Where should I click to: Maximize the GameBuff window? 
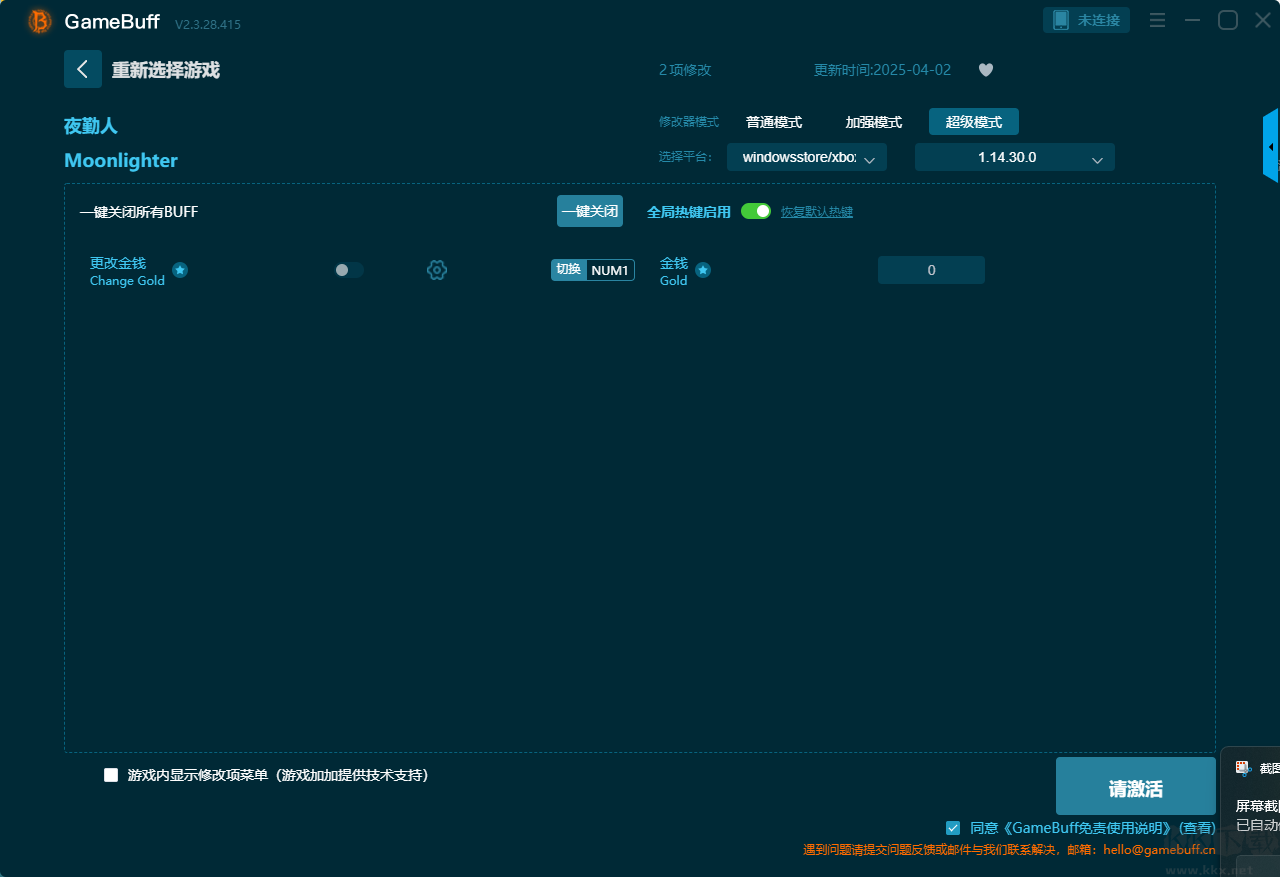tap(1227, 20)
